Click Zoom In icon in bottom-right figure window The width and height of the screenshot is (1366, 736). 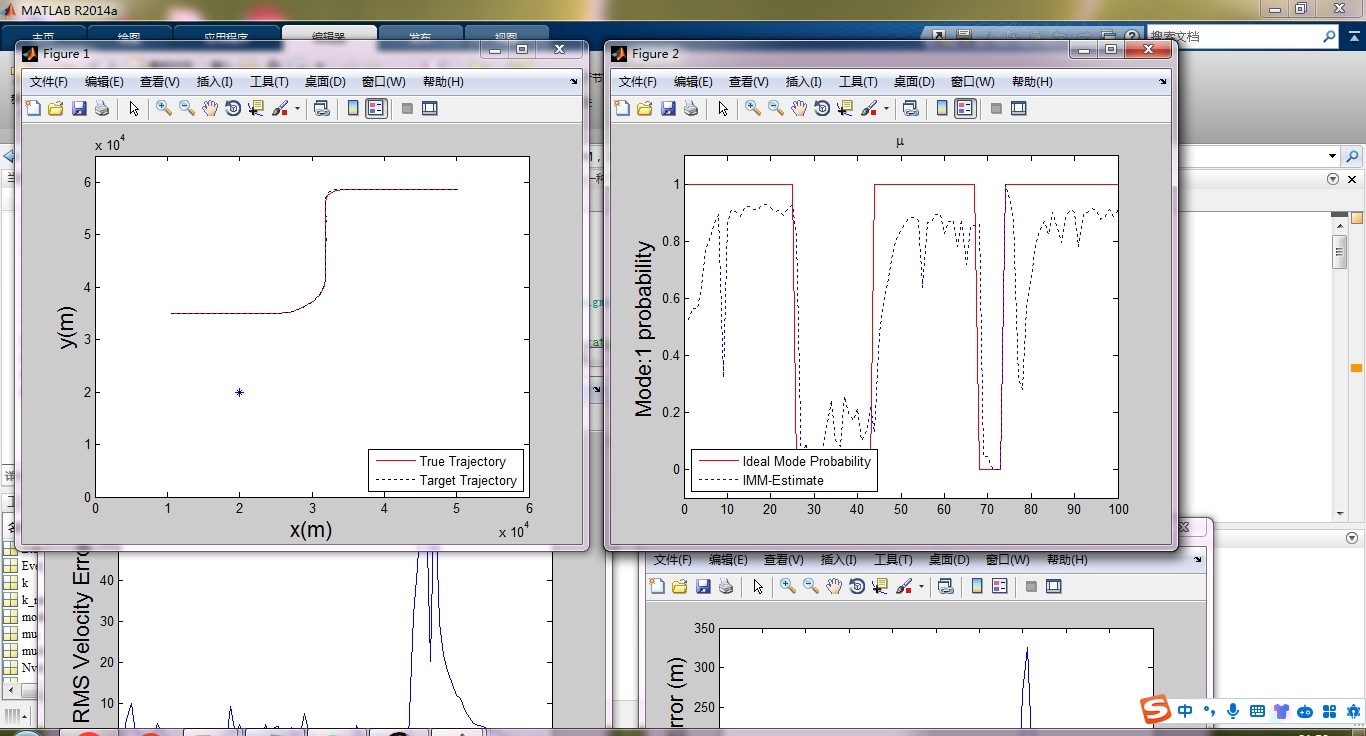click(788, 586)
